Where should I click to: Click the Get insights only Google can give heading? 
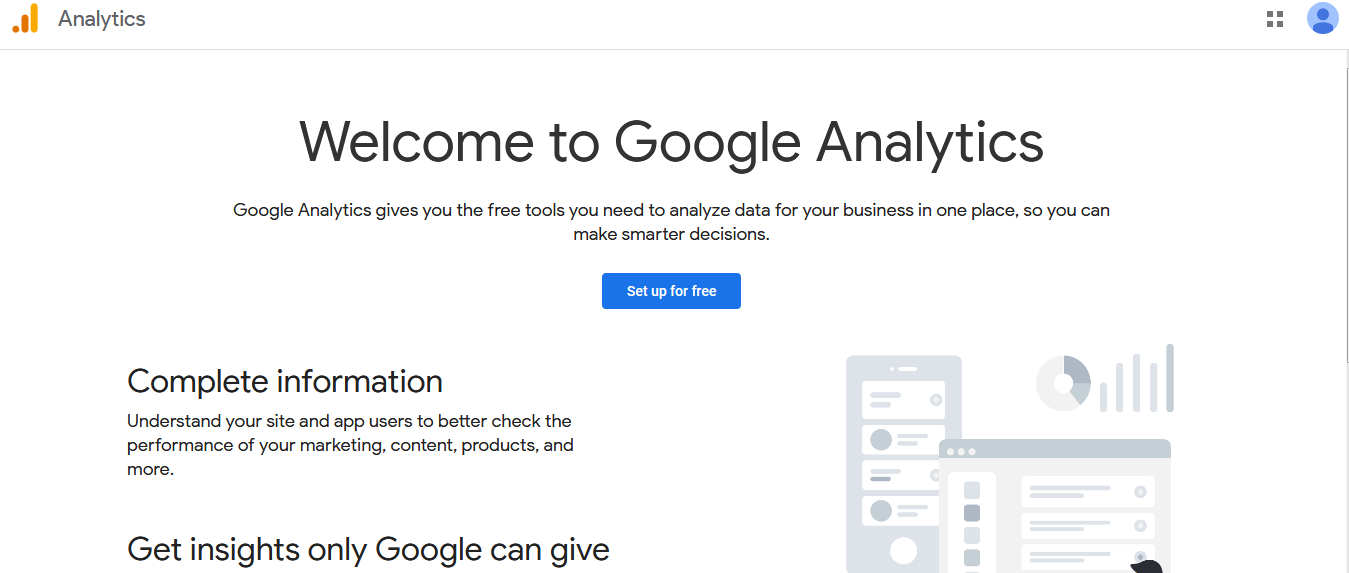(368, 549)
